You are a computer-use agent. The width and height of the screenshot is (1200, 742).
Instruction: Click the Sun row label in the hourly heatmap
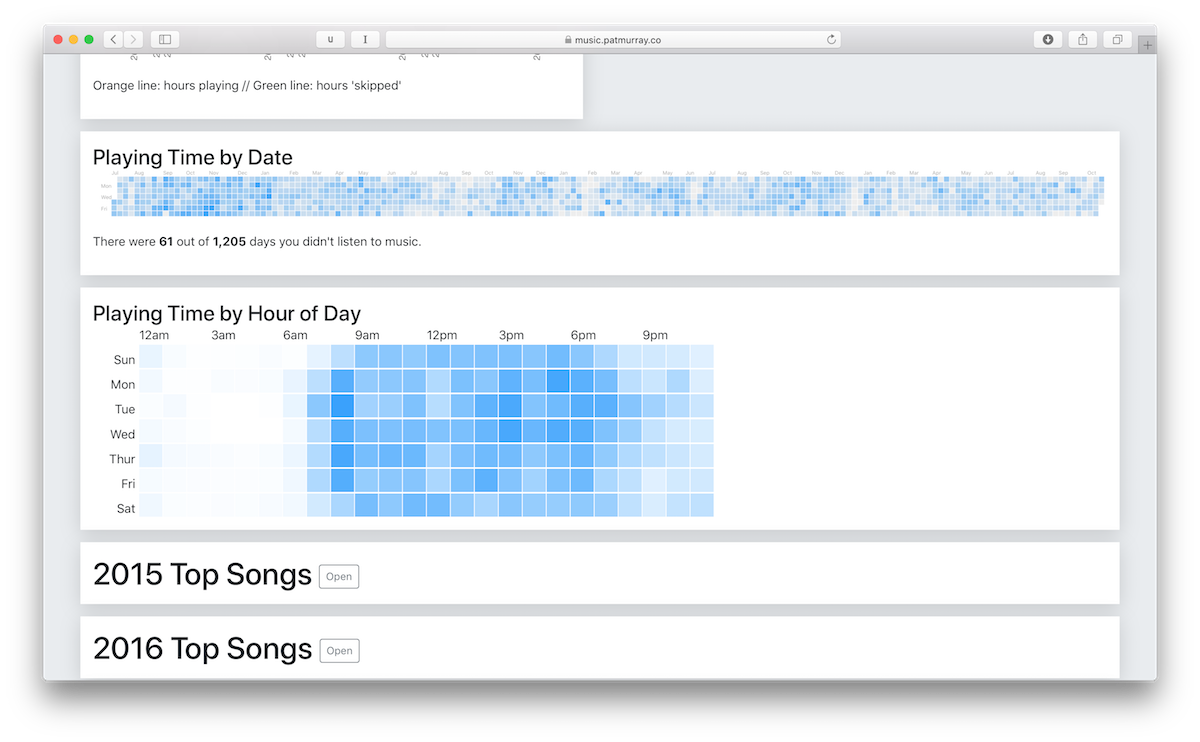(x=124, y=359)
